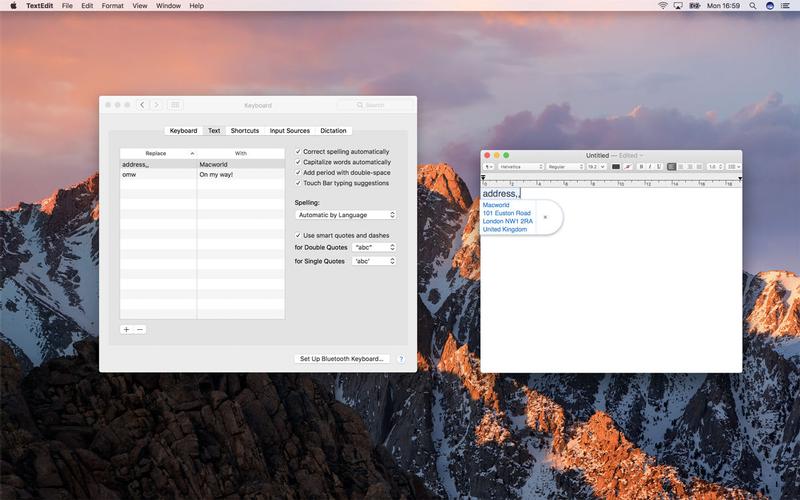
Task: Toggle underline in TextEdit toolbar
Action: click(658, 167)
